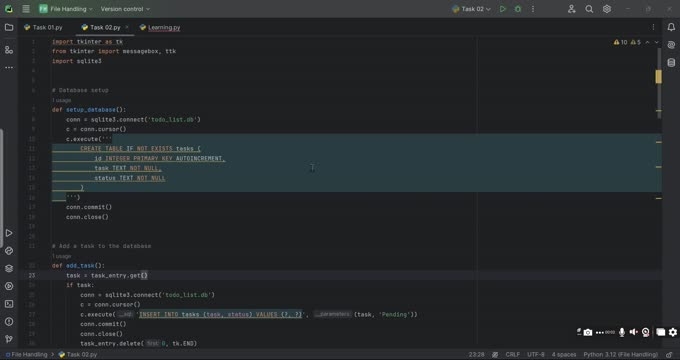Start debugging Task 02
The height and width of the screenshot is (360, 680).
pos(518,9)
